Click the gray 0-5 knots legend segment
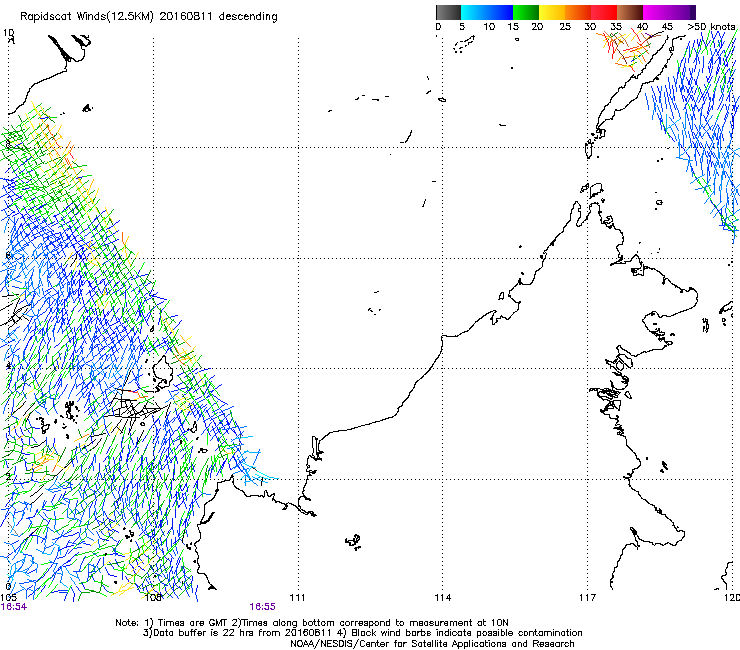740x650 pixels. [x=448, y=12]
